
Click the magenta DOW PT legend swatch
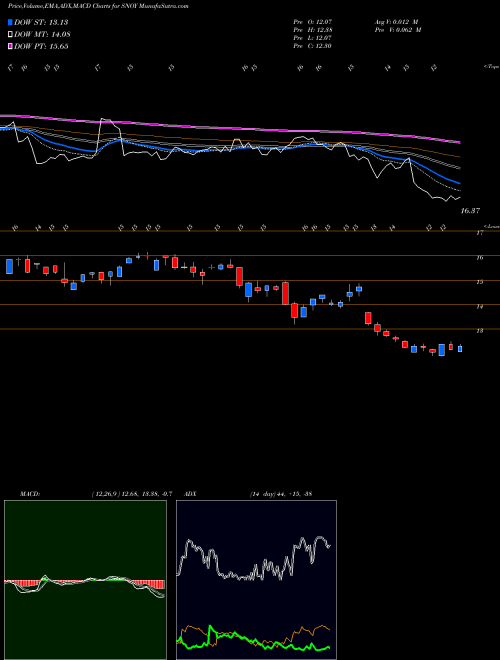tap(10, 46)
